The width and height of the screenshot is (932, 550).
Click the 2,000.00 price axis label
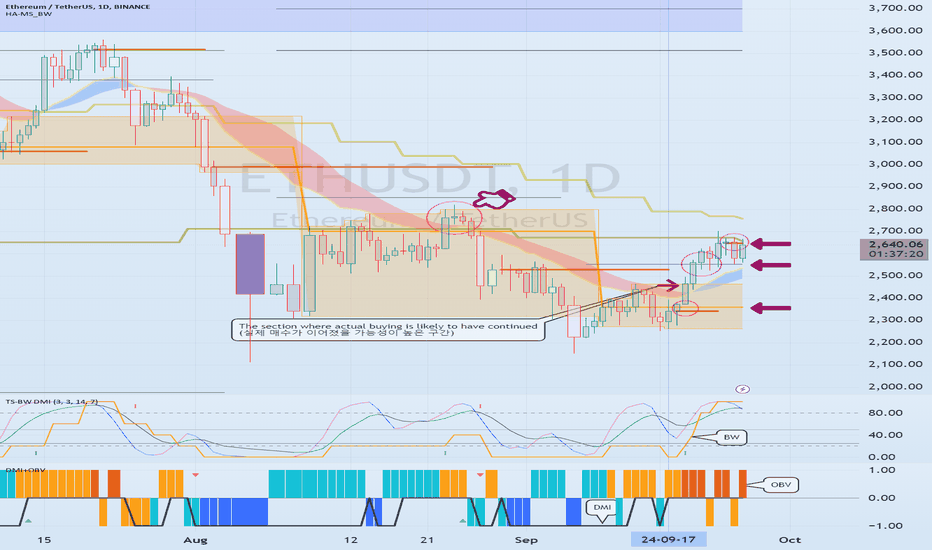[x=895, y=386]
